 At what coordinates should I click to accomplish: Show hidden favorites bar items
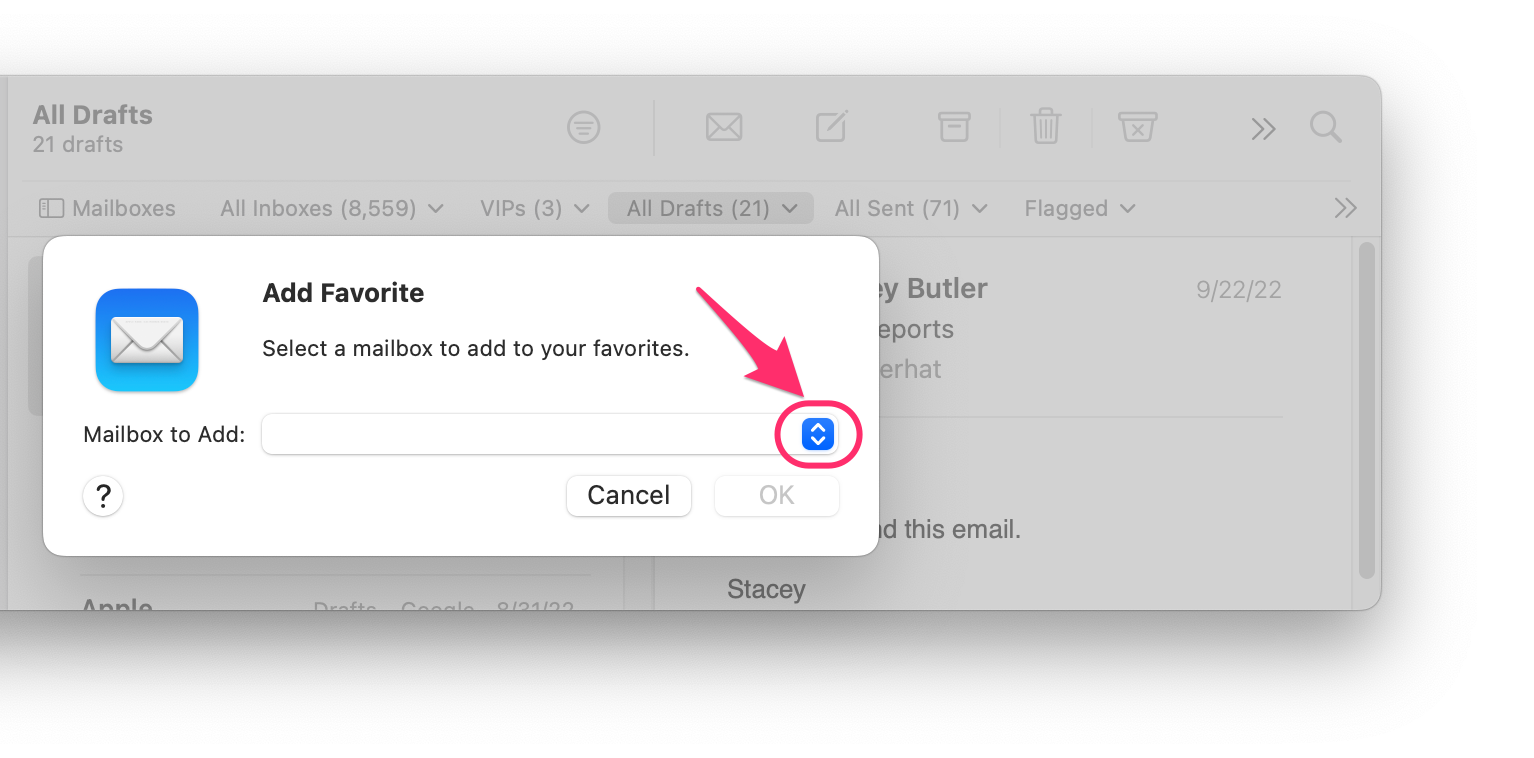click(1345, 208)
